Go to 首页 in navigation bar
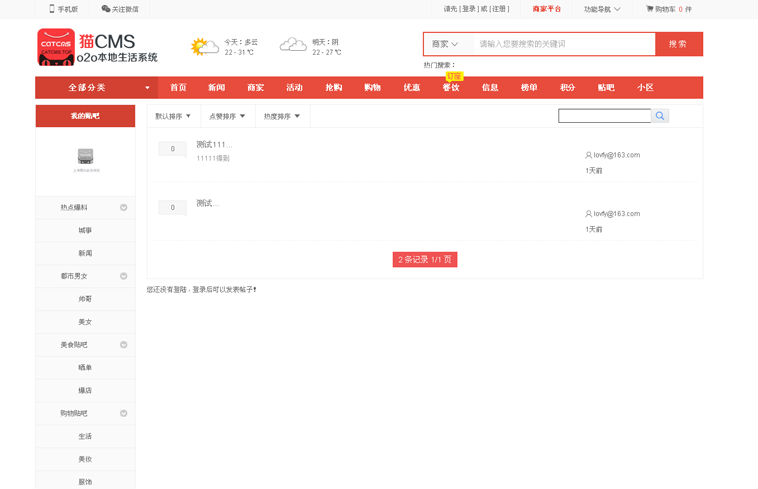This screenshot has width=758, height=489. pos(178,87)
